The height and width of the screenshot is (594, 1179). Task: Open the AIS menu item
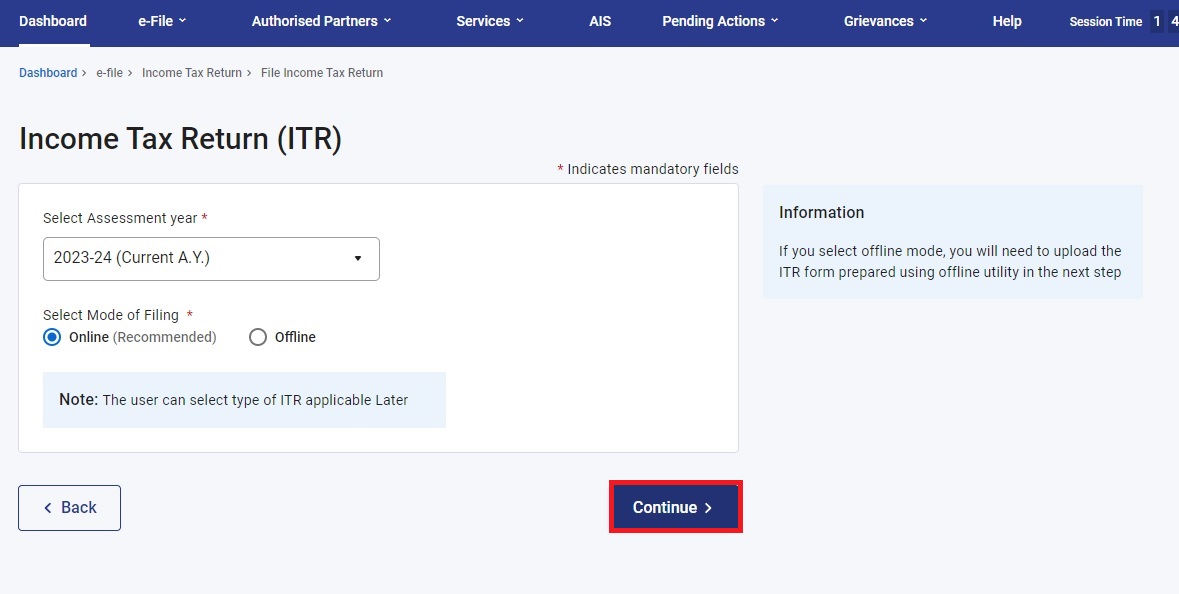click(600, 20)
